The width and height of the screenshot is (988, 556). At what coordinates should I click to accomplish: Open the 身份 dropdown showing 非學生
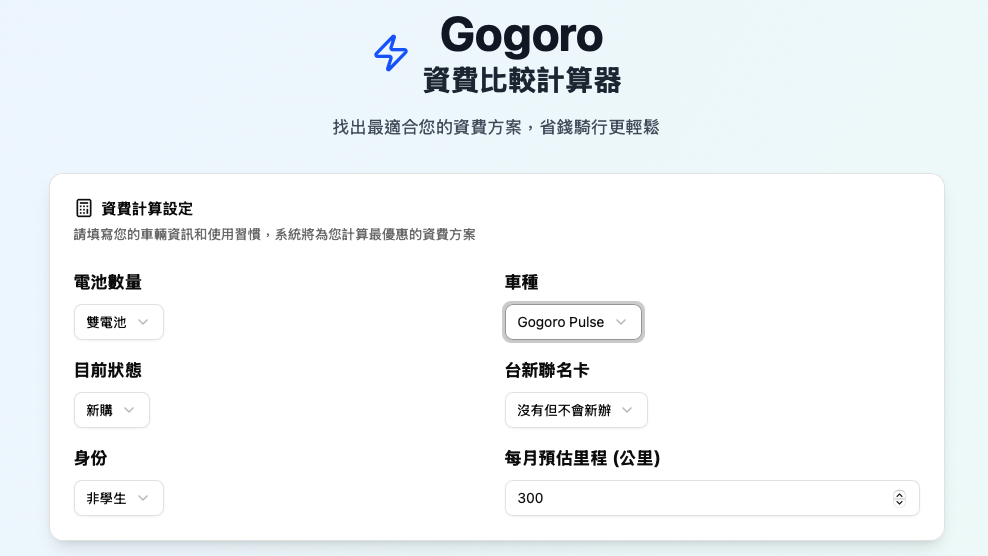(x=118, y=498)
